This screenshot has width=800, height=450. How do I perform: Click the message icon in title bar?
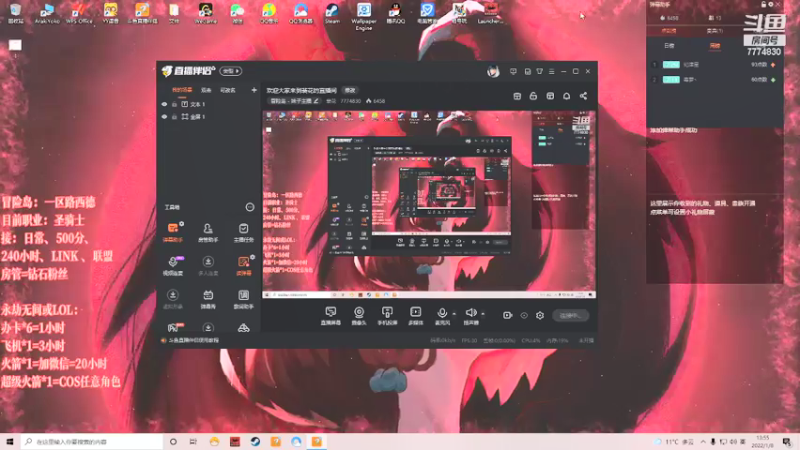click(x=513, y=71)
